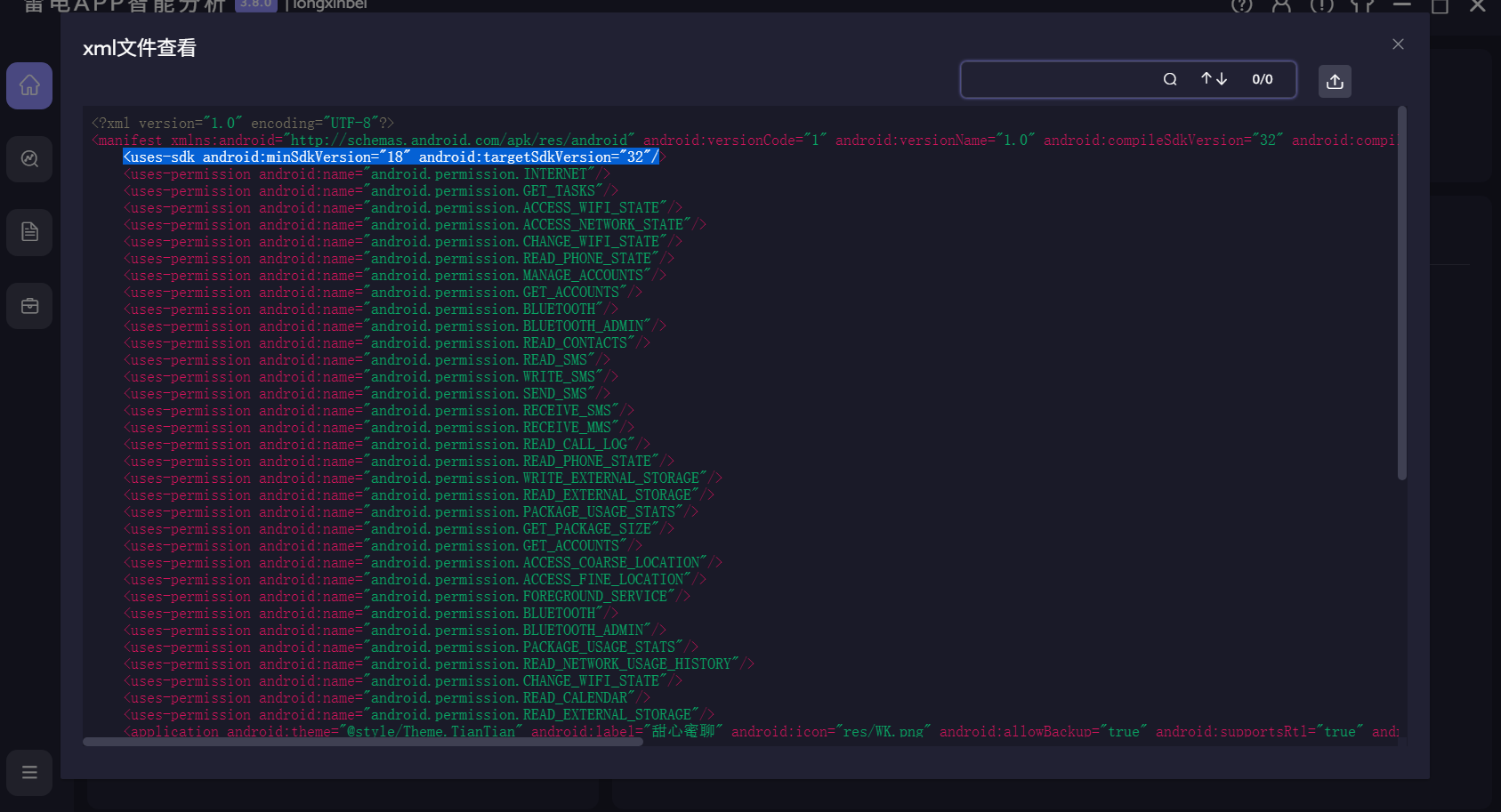Viewport: 1501px width, 812px height.
Task: Click the FOREGROUND_SERVICE permission line
Action: [x=407, y=596]
